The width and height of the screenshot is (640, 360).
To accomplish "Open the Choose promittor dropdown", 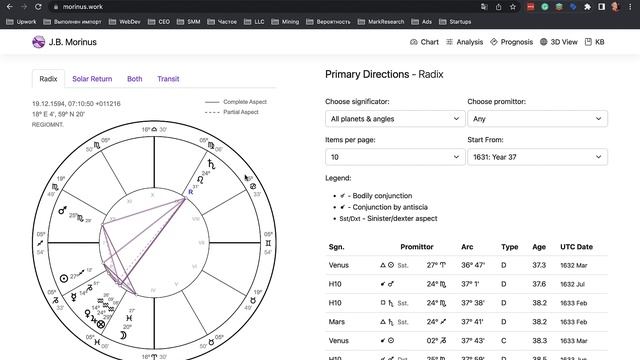I will pos(537,119).
